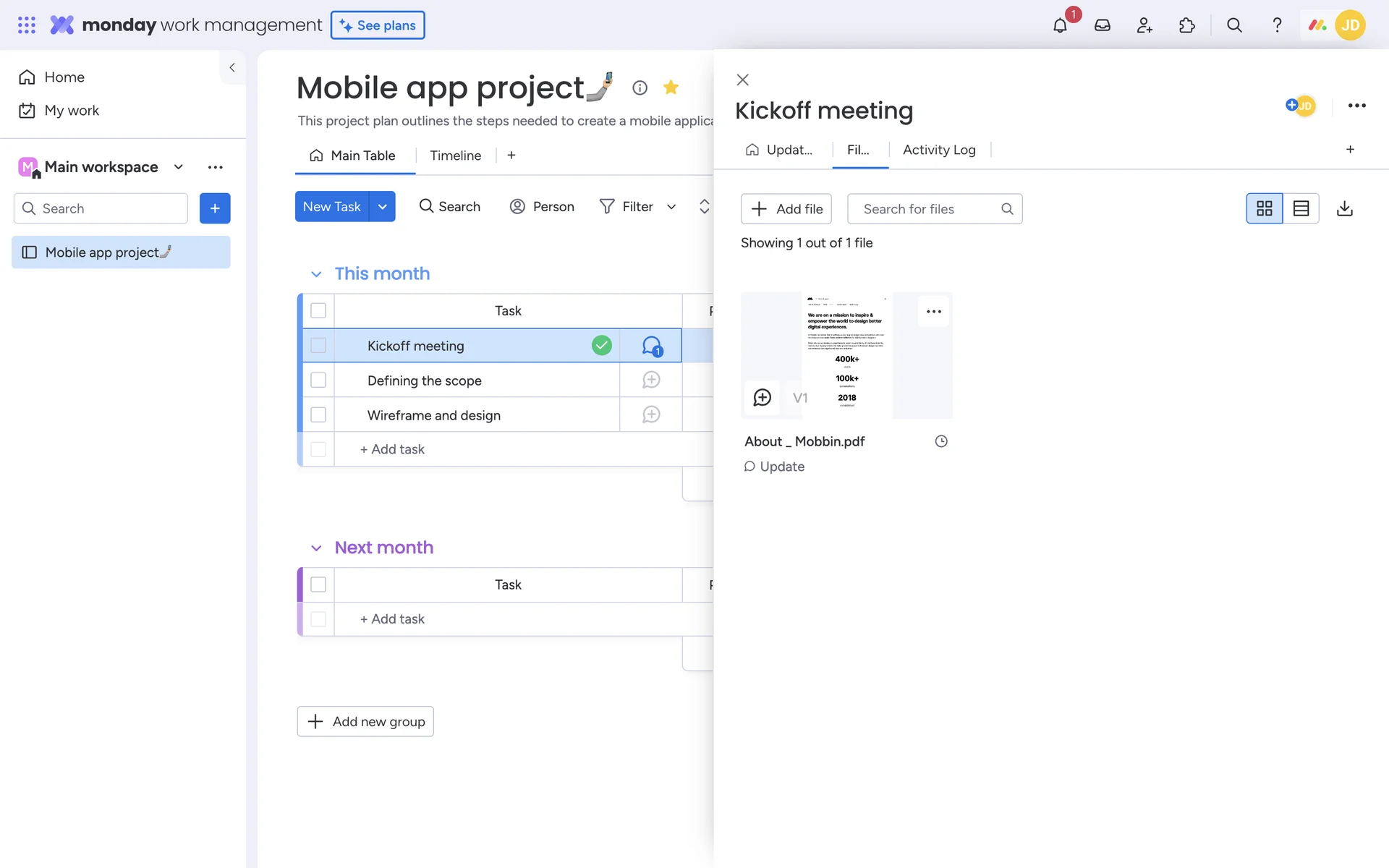1389x868 pixels.
Task: Tick the This month header checkbox
Action: tap(318, 310)
